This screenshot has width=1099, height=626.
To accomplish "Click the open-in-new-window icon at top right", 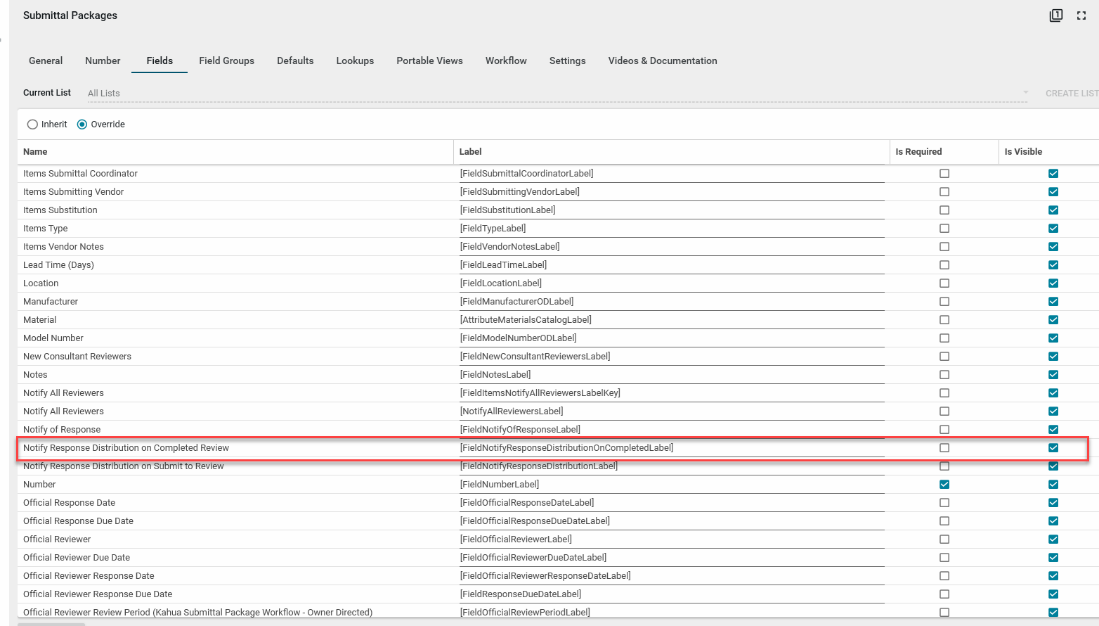I will [x=1056, y=15].
